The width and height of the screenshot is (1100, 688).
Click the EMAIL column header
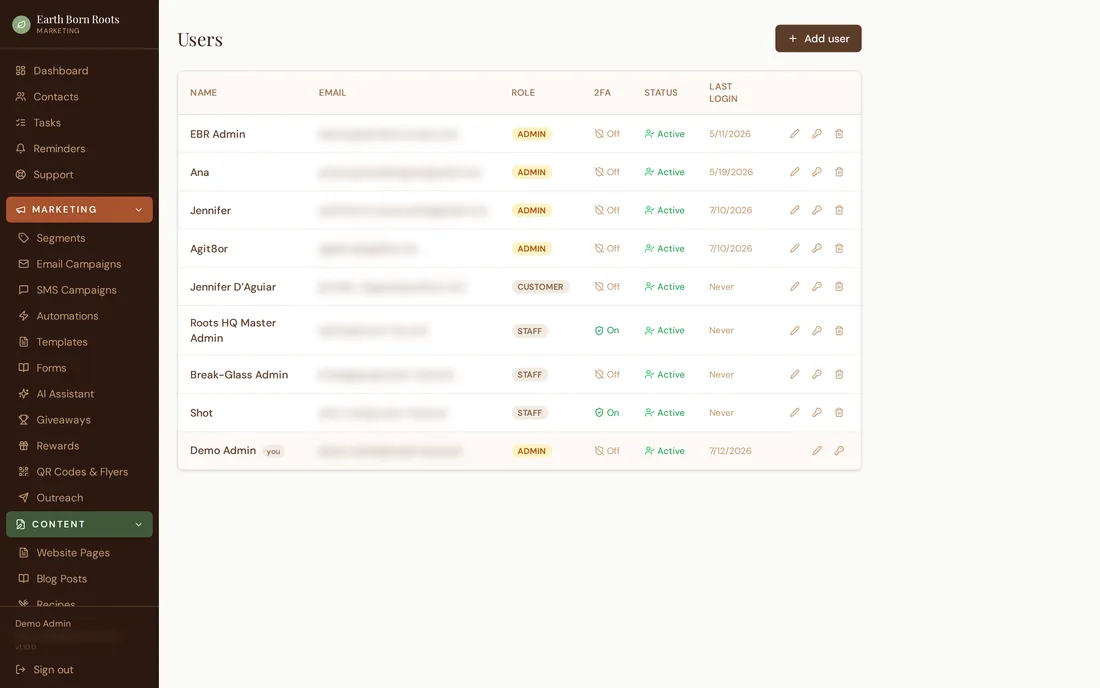click(x=332, y=93)
